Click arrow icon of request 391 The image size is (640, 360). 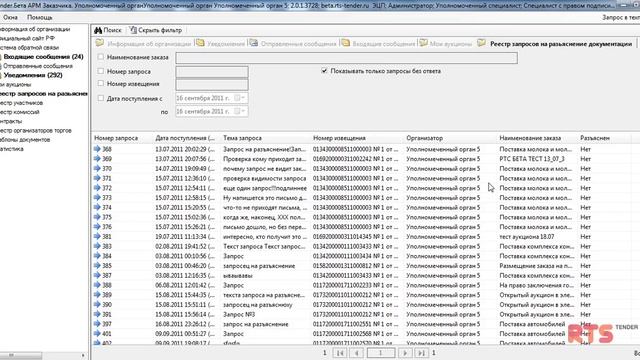click(97, 314)
